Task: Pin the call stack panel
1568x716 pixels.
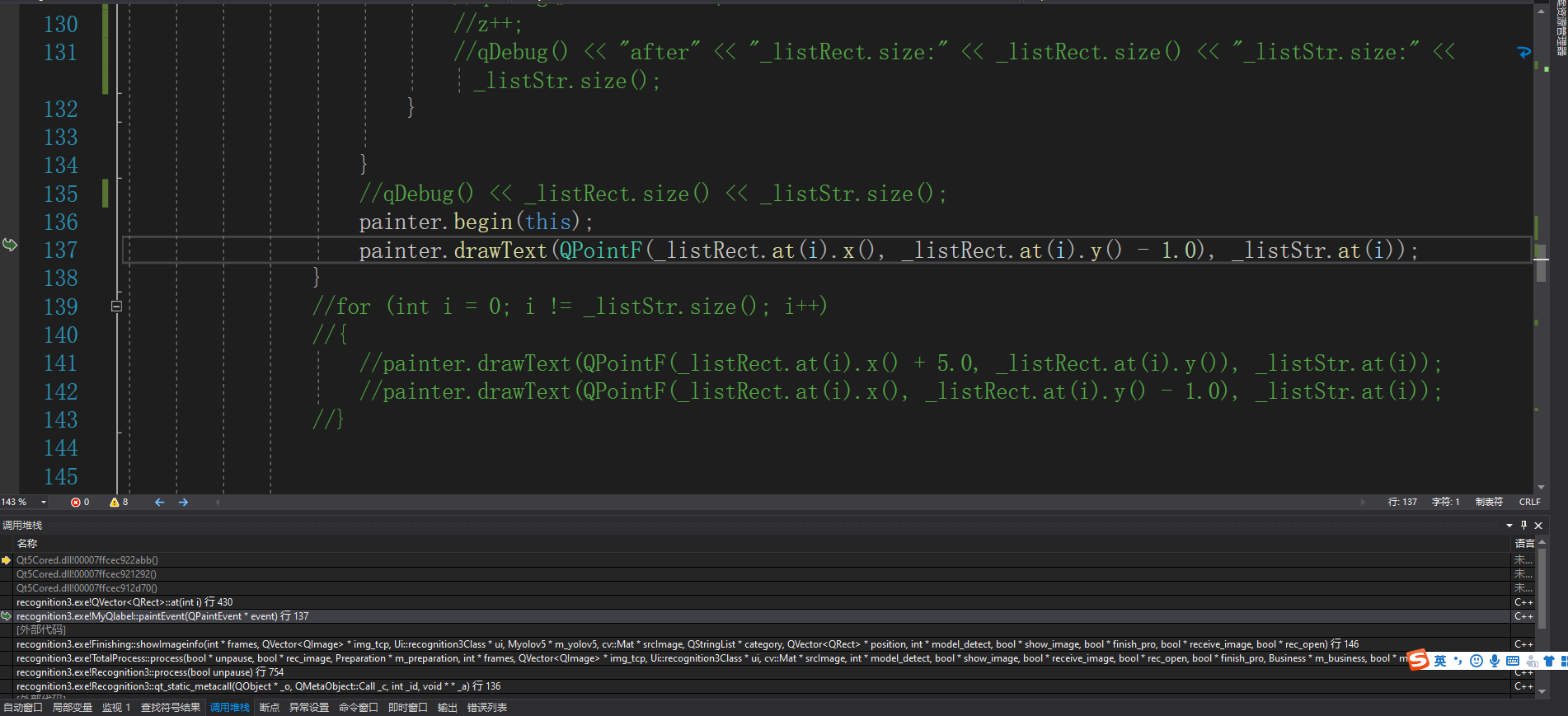Action: coord(1523,525)
